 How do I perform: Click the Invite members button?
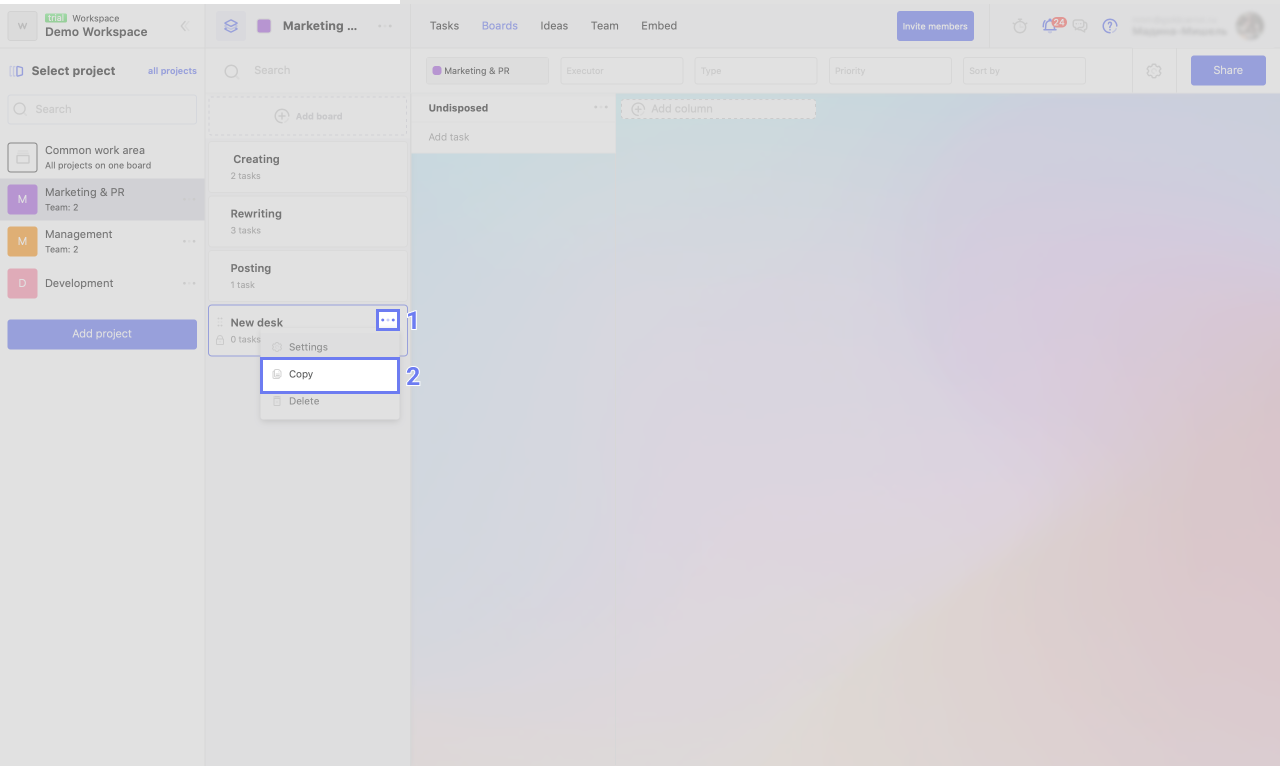coord(935,26)
